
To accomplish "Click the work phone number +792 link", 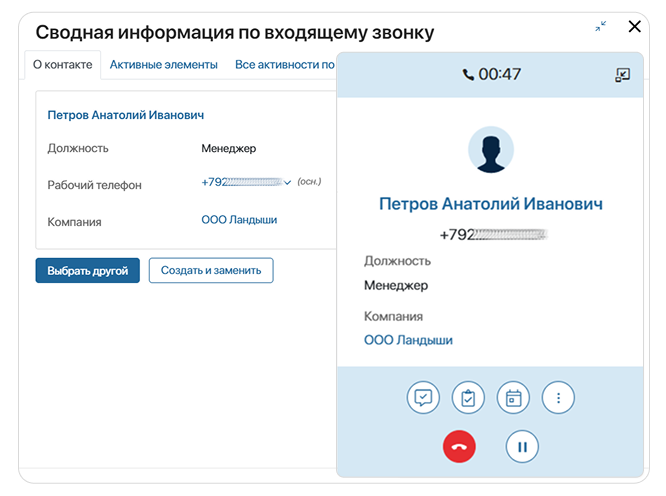I will coord(242,182).
